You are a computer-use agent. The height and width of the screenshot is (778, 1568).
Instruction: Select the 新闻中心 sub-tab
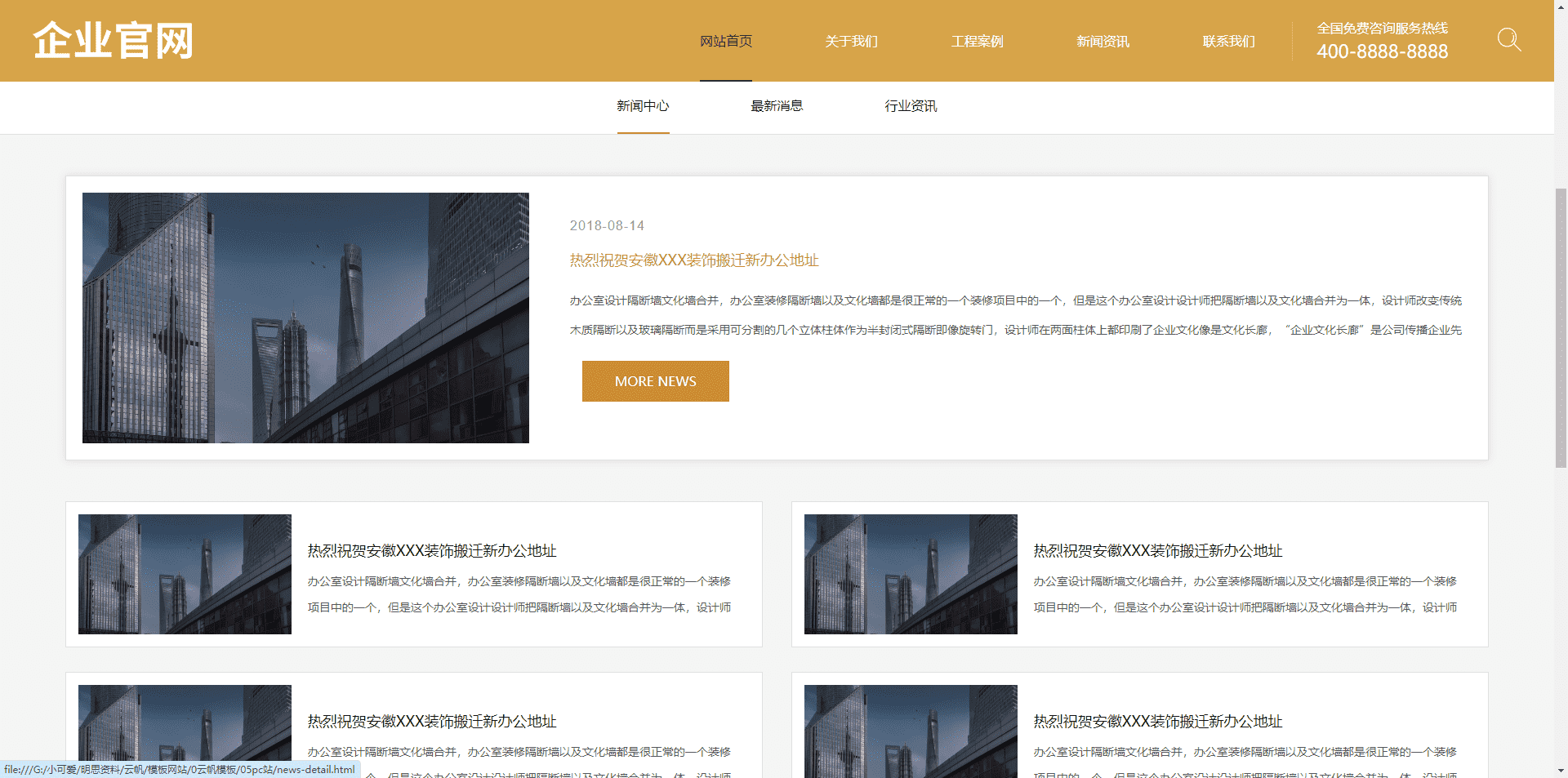click(x=644, y=106)
